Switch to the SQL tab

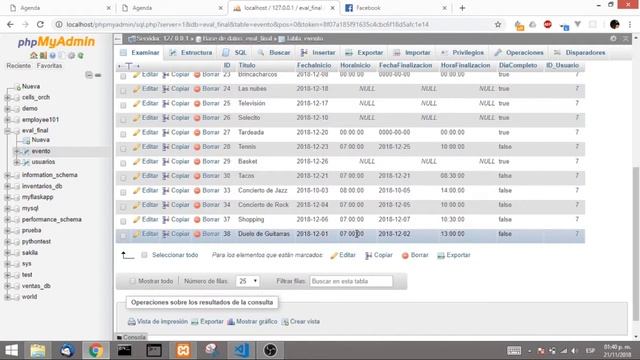tap(235, 53)
